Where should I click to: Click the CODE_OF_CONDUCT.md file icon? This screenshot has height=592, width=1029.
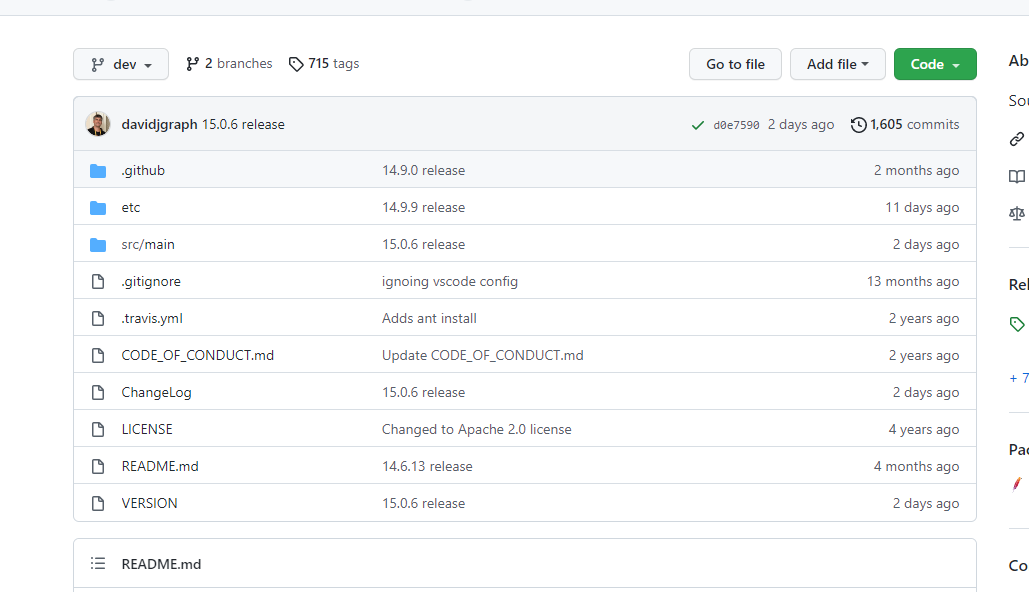tap(98, 356)
